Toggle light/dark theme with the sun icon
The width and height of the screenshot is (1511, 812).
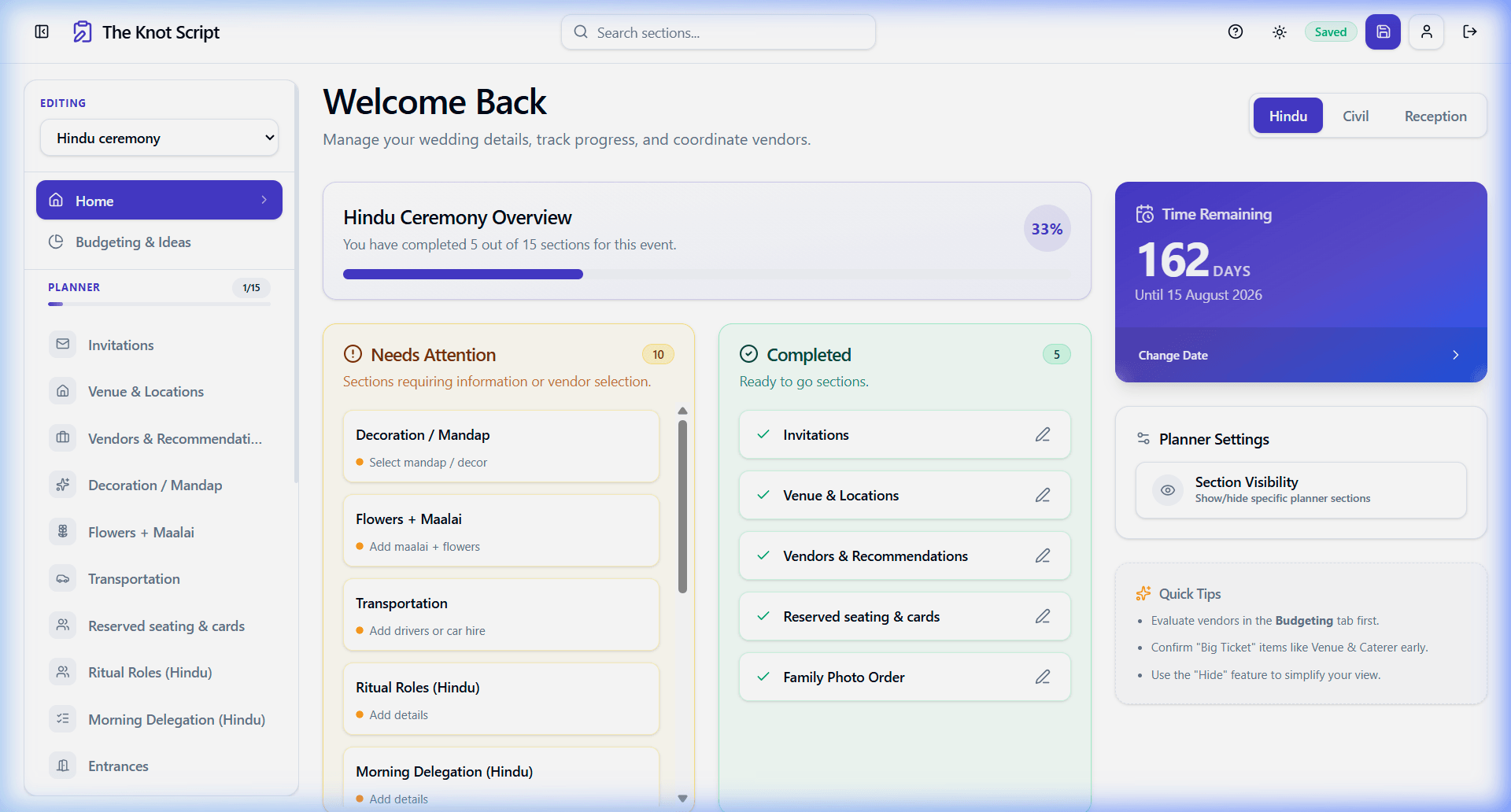pyautogui.click(x=1278, y=31)
